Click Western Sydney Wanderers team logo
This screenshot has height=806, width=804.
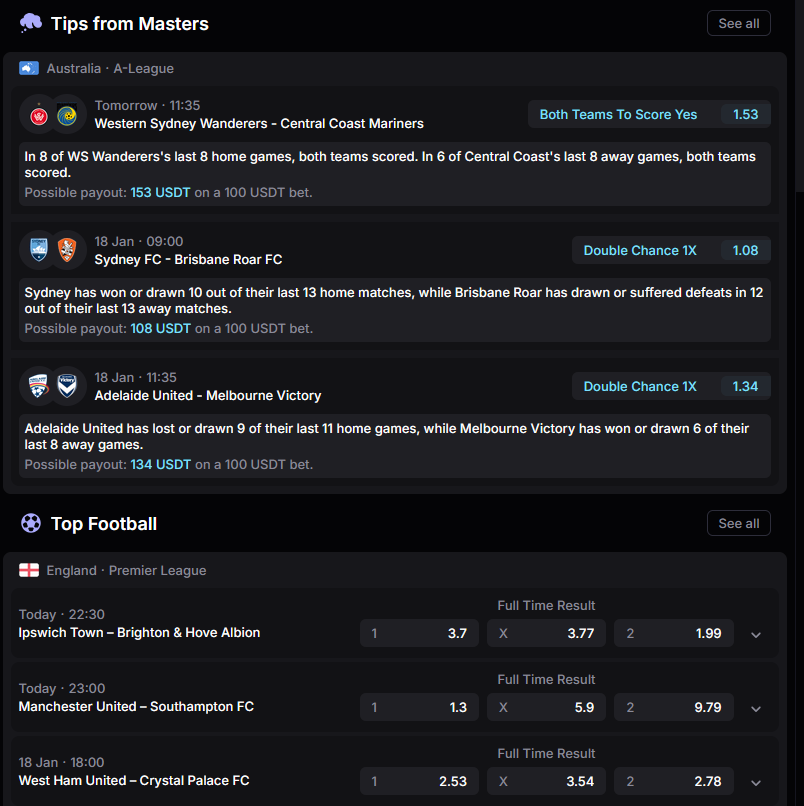[39, 115]
